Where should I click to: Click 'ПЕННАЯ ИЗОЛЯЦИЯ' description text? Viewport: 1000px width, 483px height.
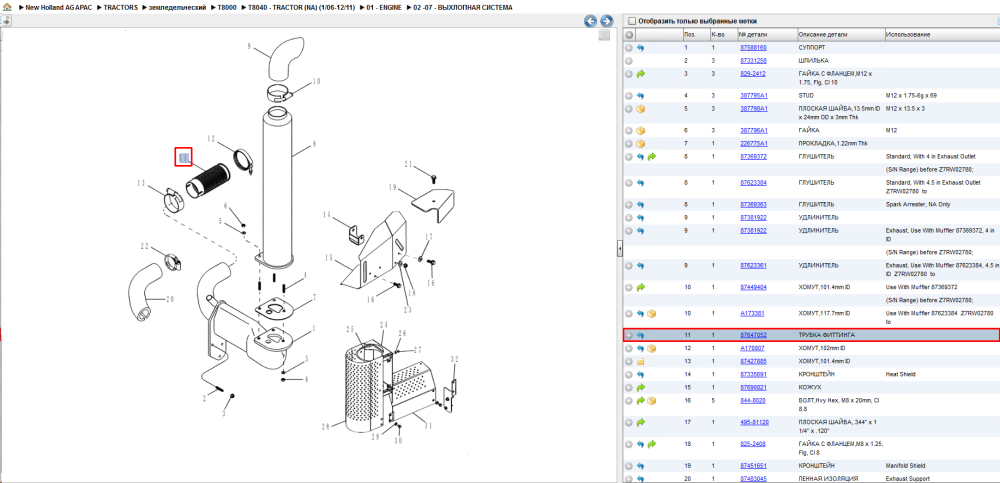coord(828,479)
